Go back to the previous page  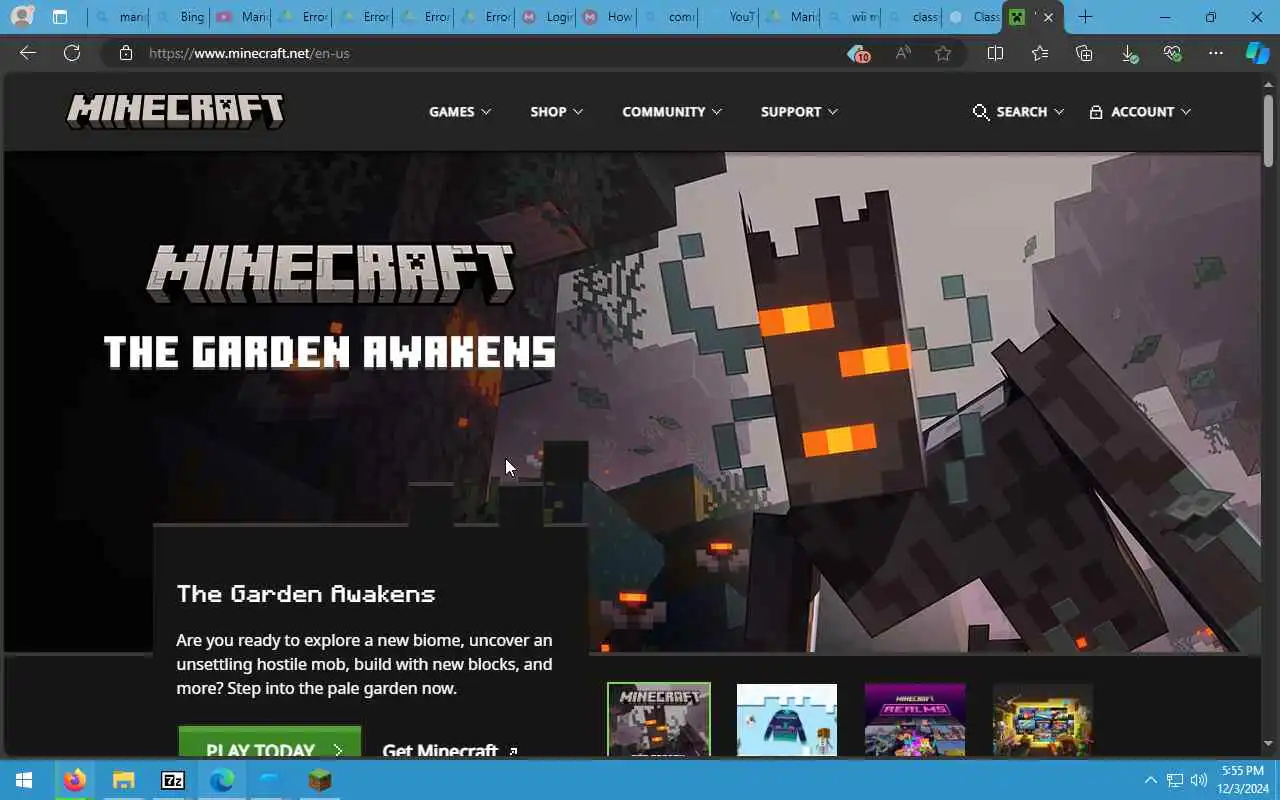[28, 53]
